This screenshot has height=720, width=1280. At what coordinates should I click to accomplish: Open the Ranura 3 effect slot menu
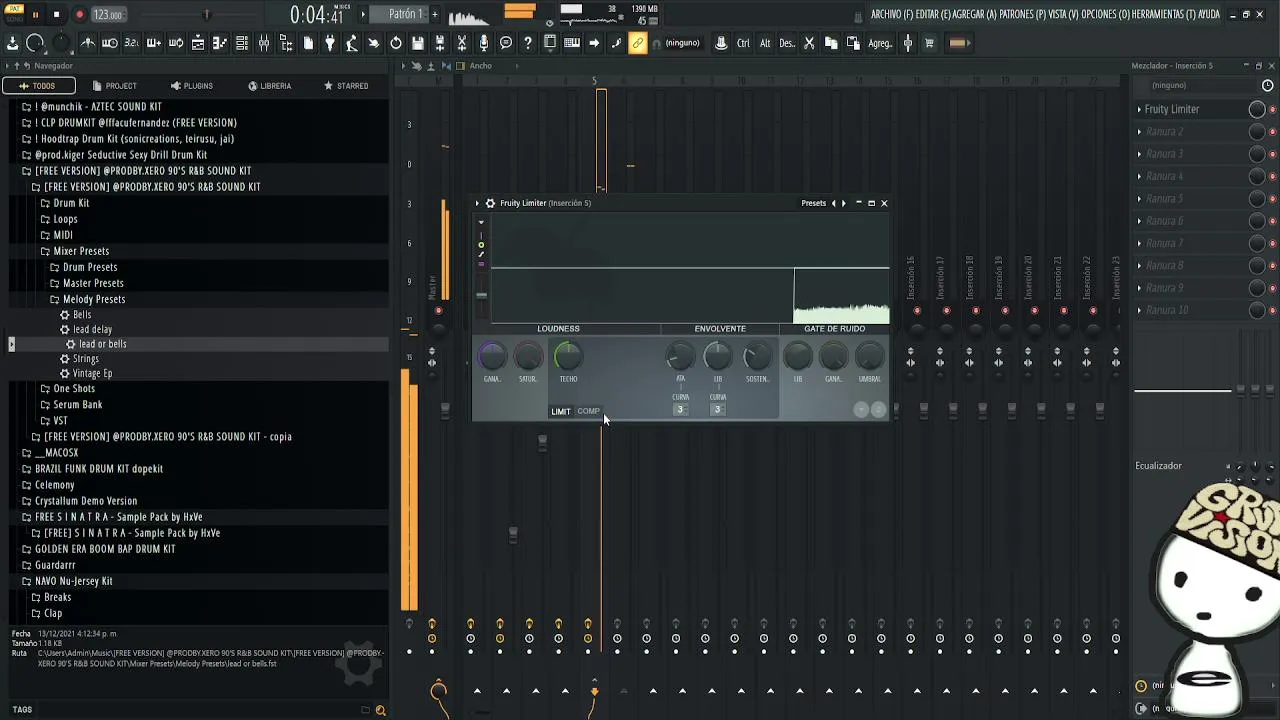click(1139, 154)
